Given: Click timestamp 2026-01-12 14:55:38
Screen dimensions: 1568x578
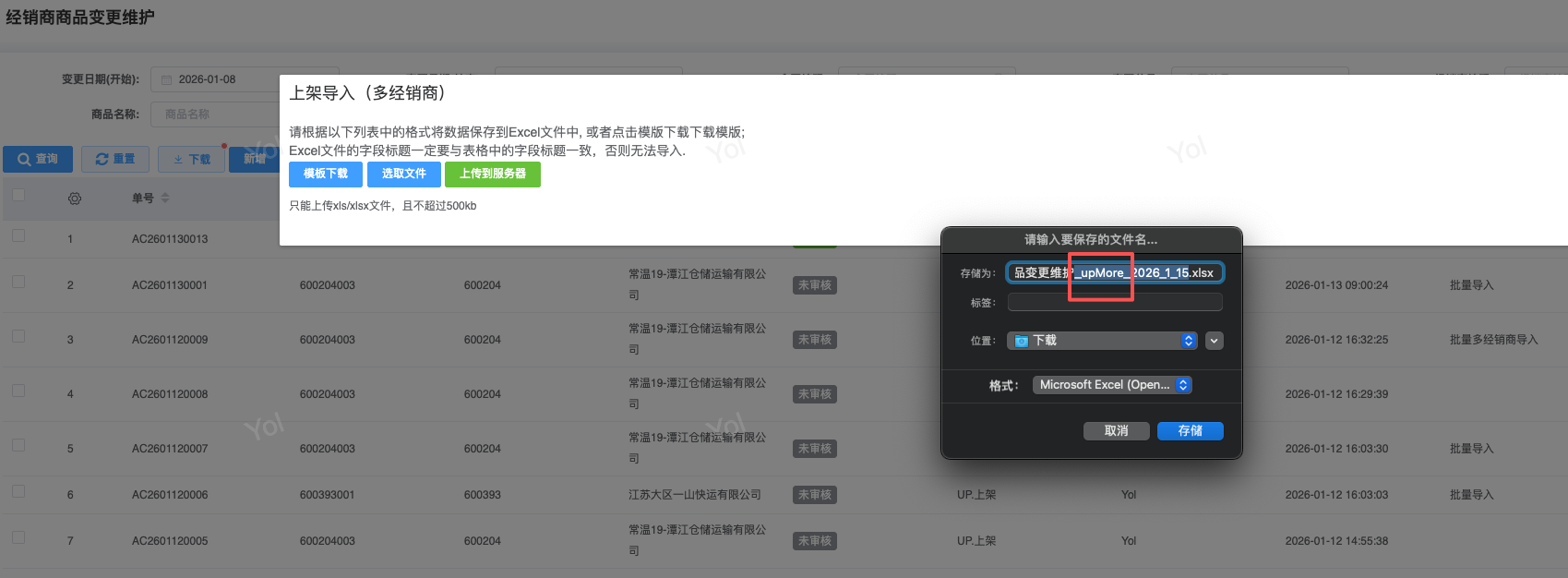Looking at the screenshot, I should click(1336, 541).
